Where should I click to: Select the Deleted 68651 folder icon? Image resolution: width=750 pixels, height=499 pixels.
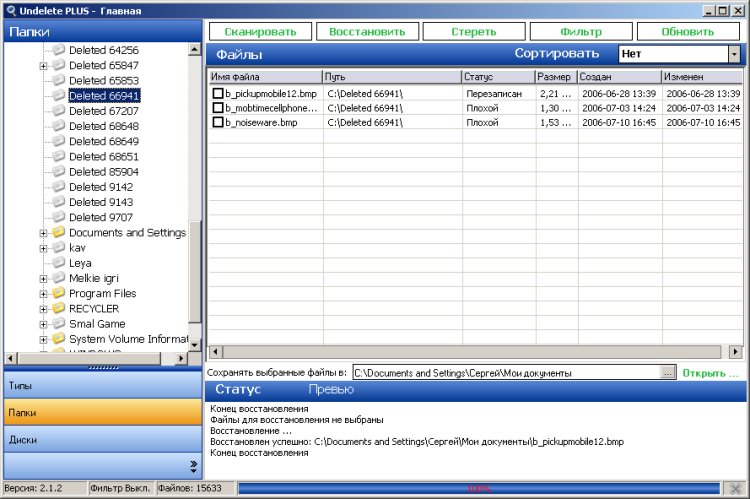click(x=58, y=156)
